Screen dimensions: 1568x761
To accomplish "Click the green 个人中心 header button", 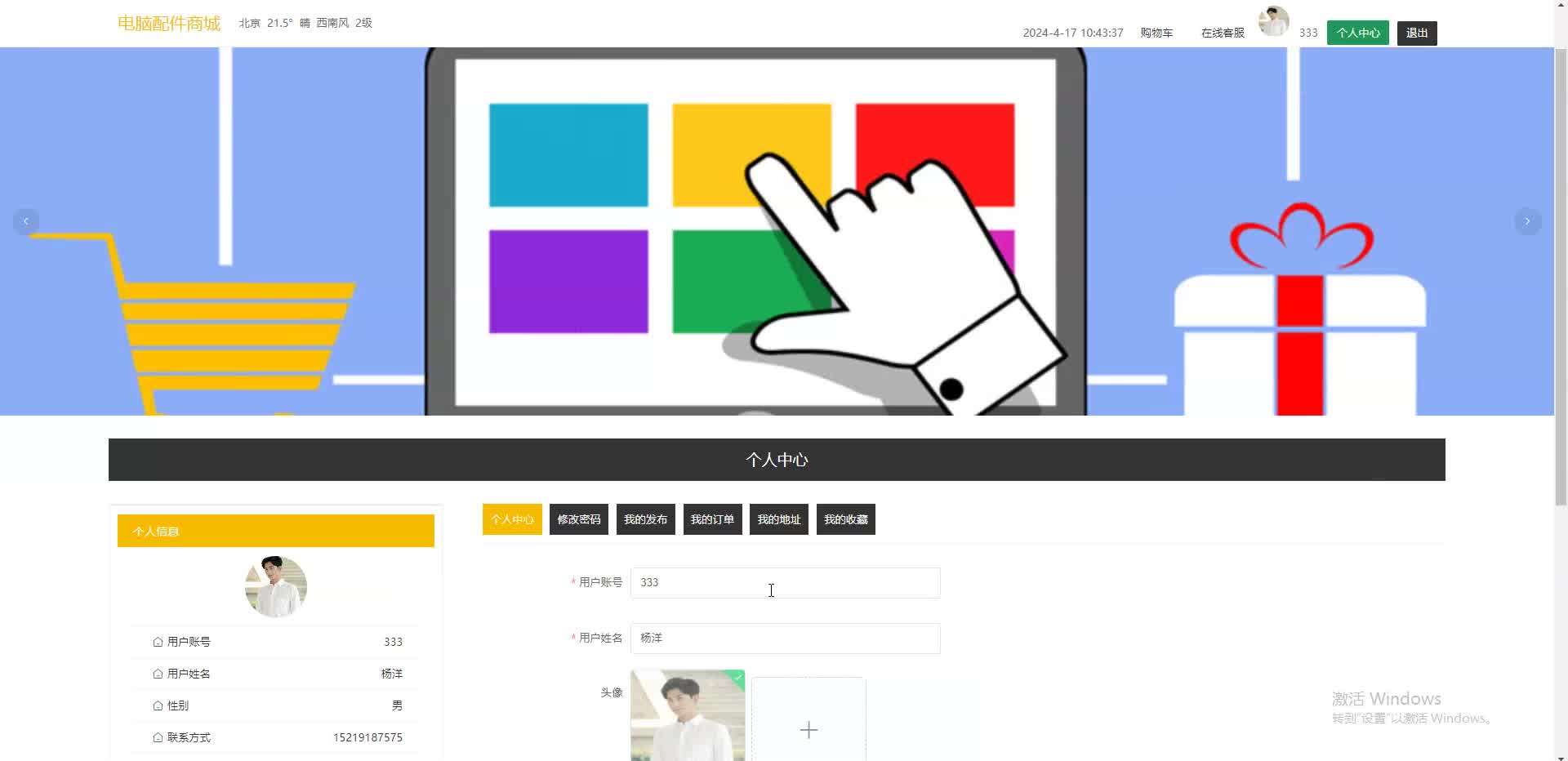I will (x=1358, y=33).
